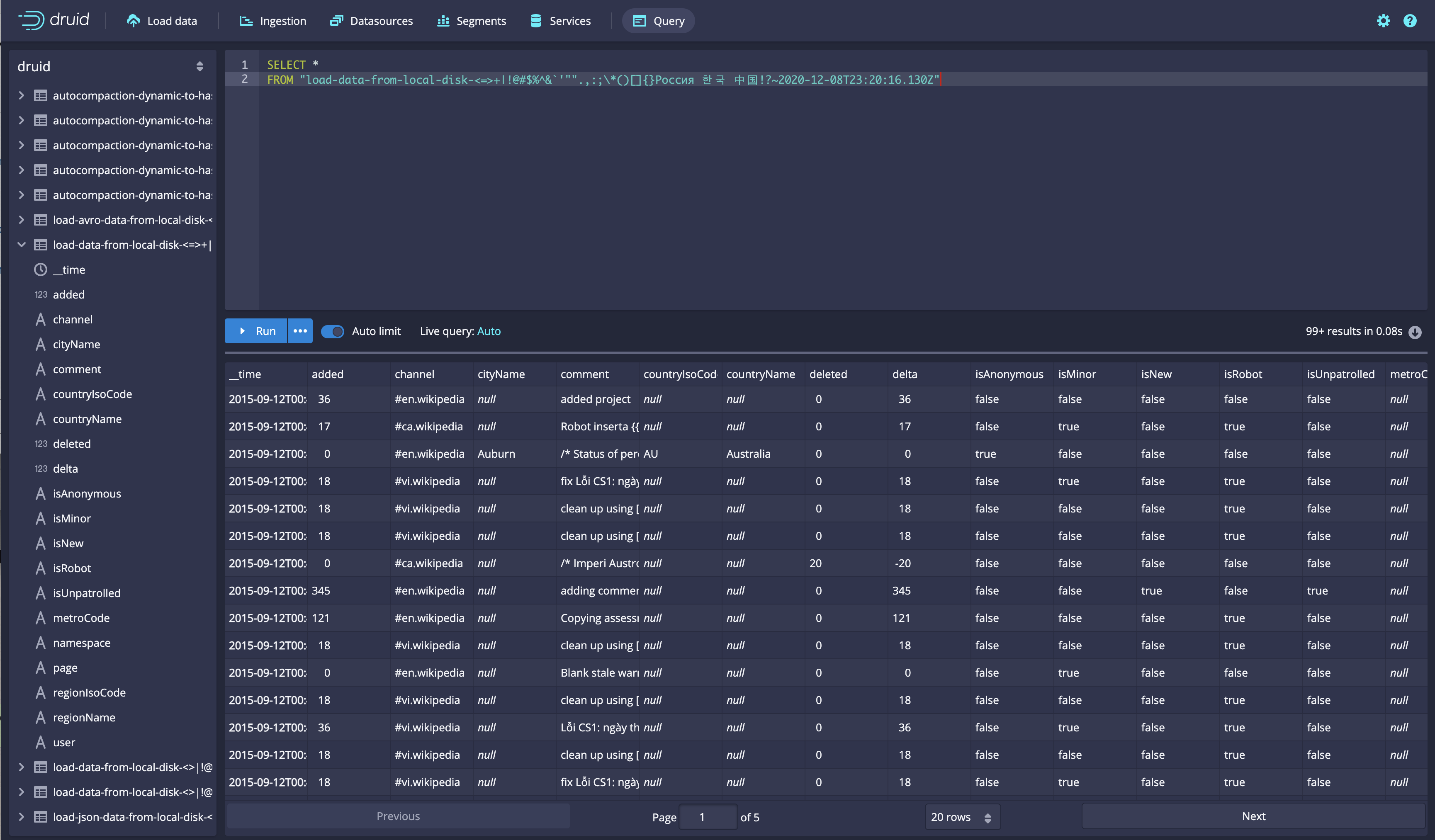The height and width of the screenshot is (840, 1435).
Task: Click the clock icon beside __time
Action: [40, 270]
